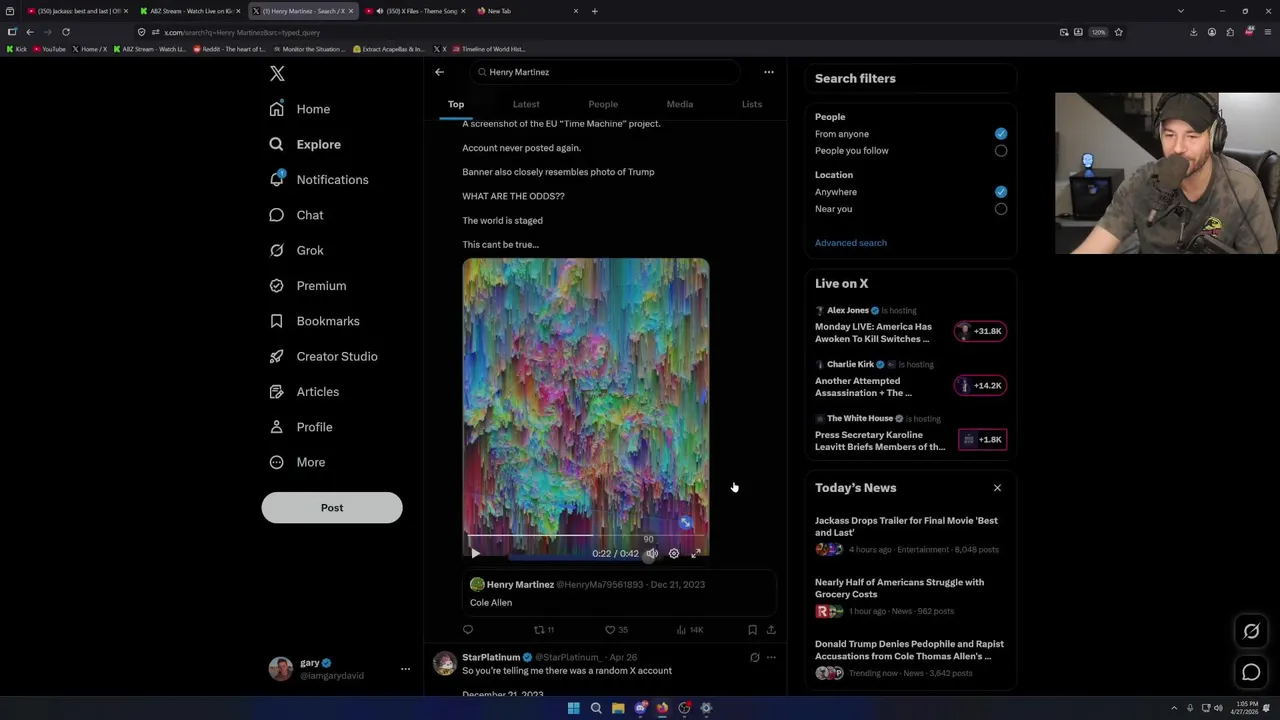Viewport: 1280px width, 720px height.
Task: Open the StarPlatinum profile name
Action: pyautogui.click(x=491, y=658)
